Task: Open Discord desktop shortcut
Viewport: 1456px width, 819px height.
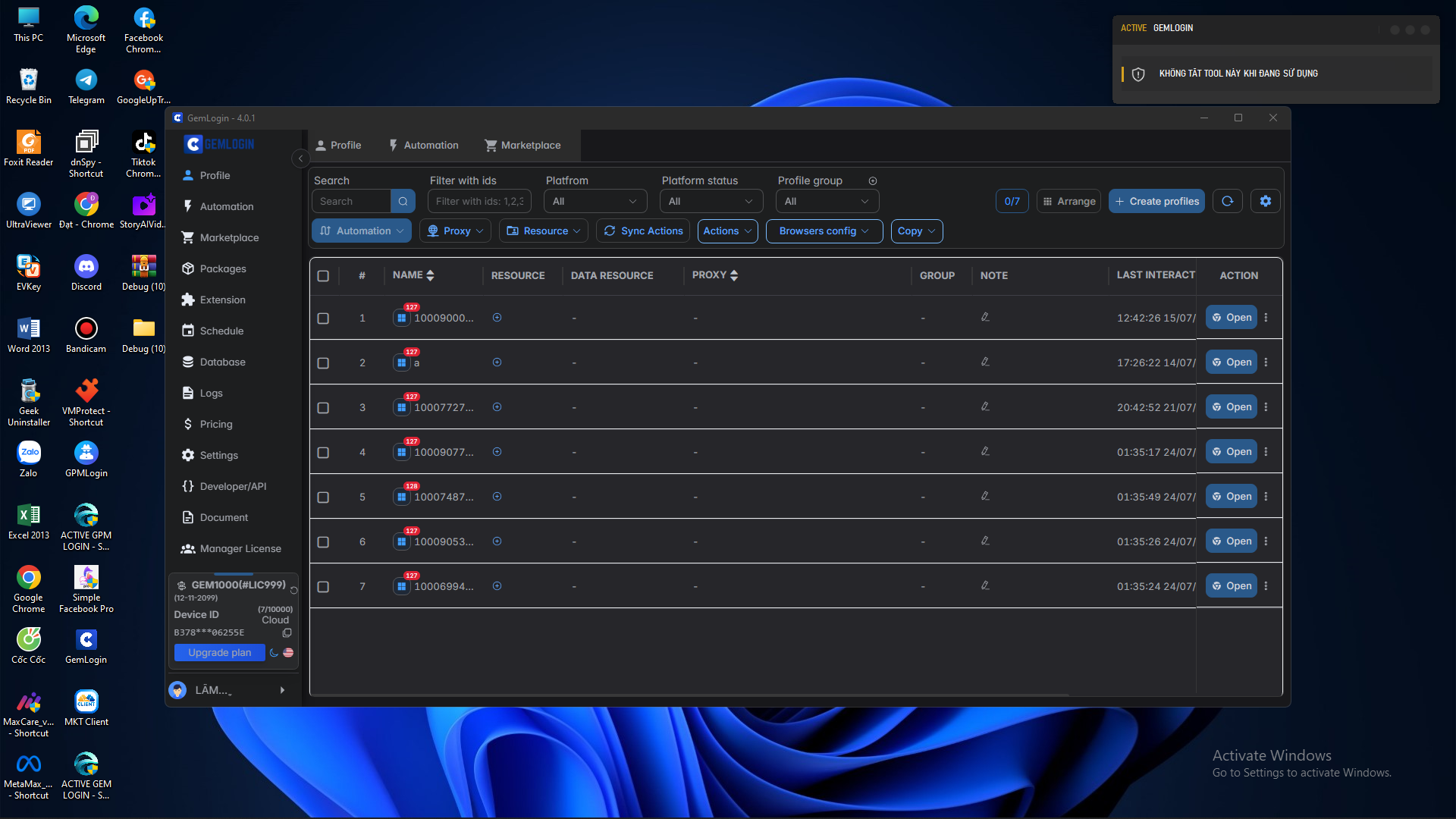Action: [x=86, y=272]
